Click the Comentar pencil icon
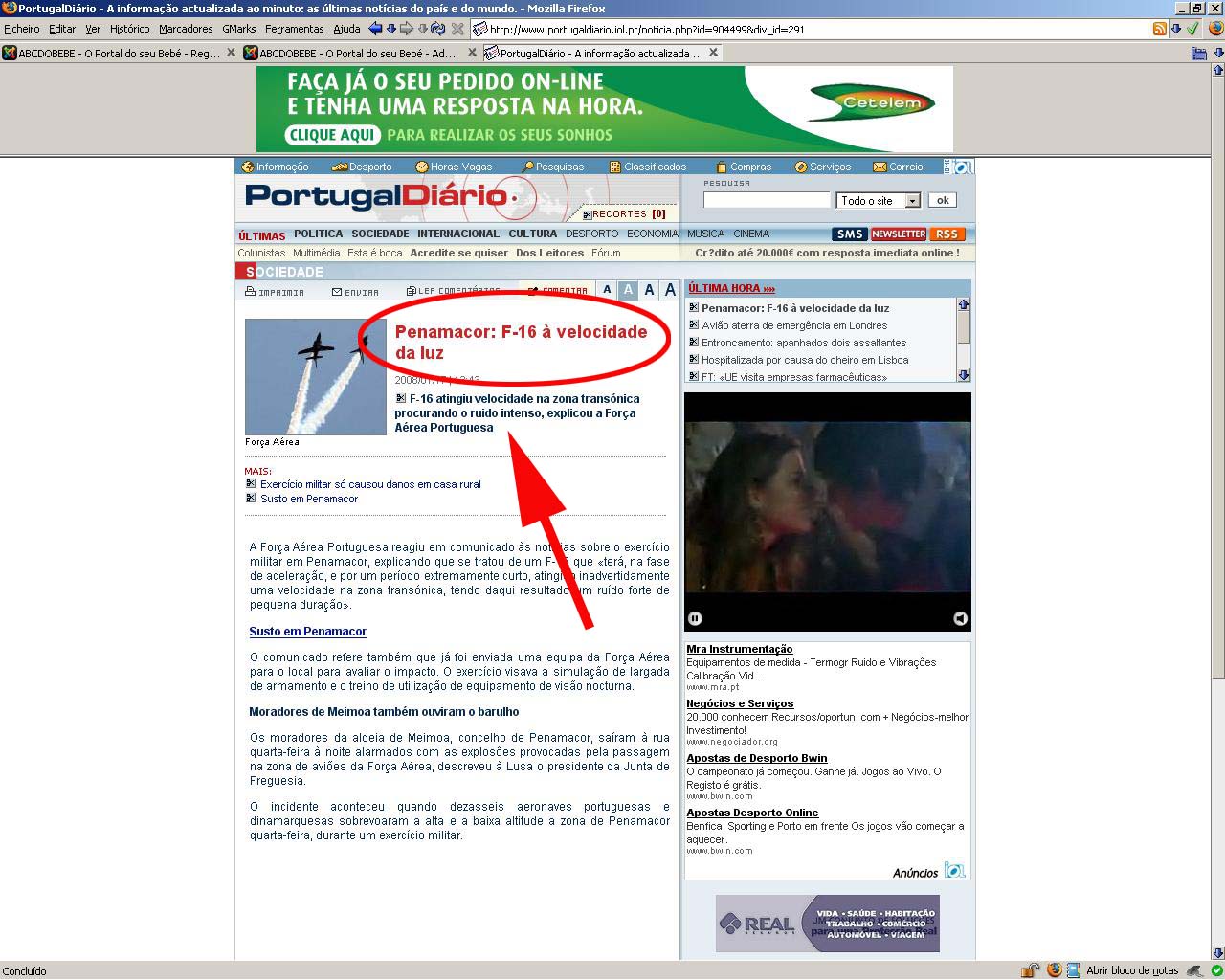1225x980 pixels. click(533, 291)
